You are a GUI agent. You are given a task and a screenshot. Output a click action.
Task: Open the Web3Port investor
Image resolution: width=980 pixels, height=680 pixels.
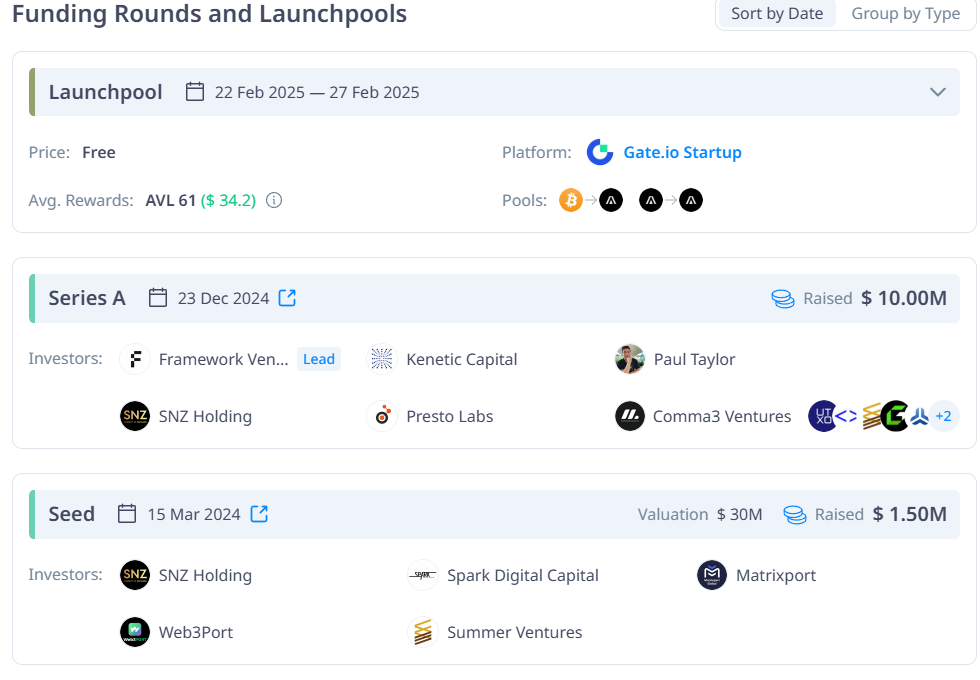196,632
